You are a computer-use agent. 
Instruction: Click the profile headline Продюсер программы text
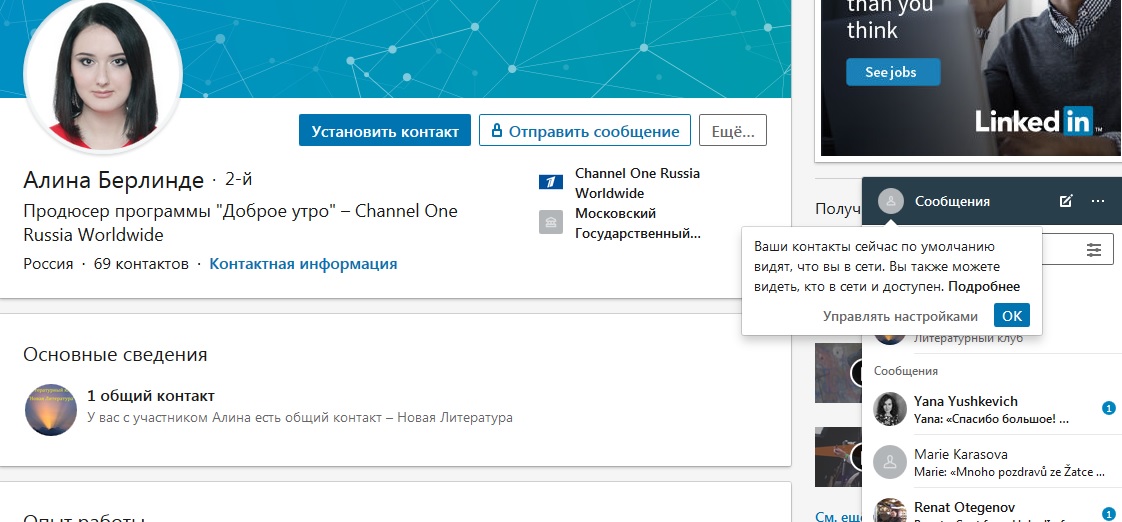[x=240, y=223]
